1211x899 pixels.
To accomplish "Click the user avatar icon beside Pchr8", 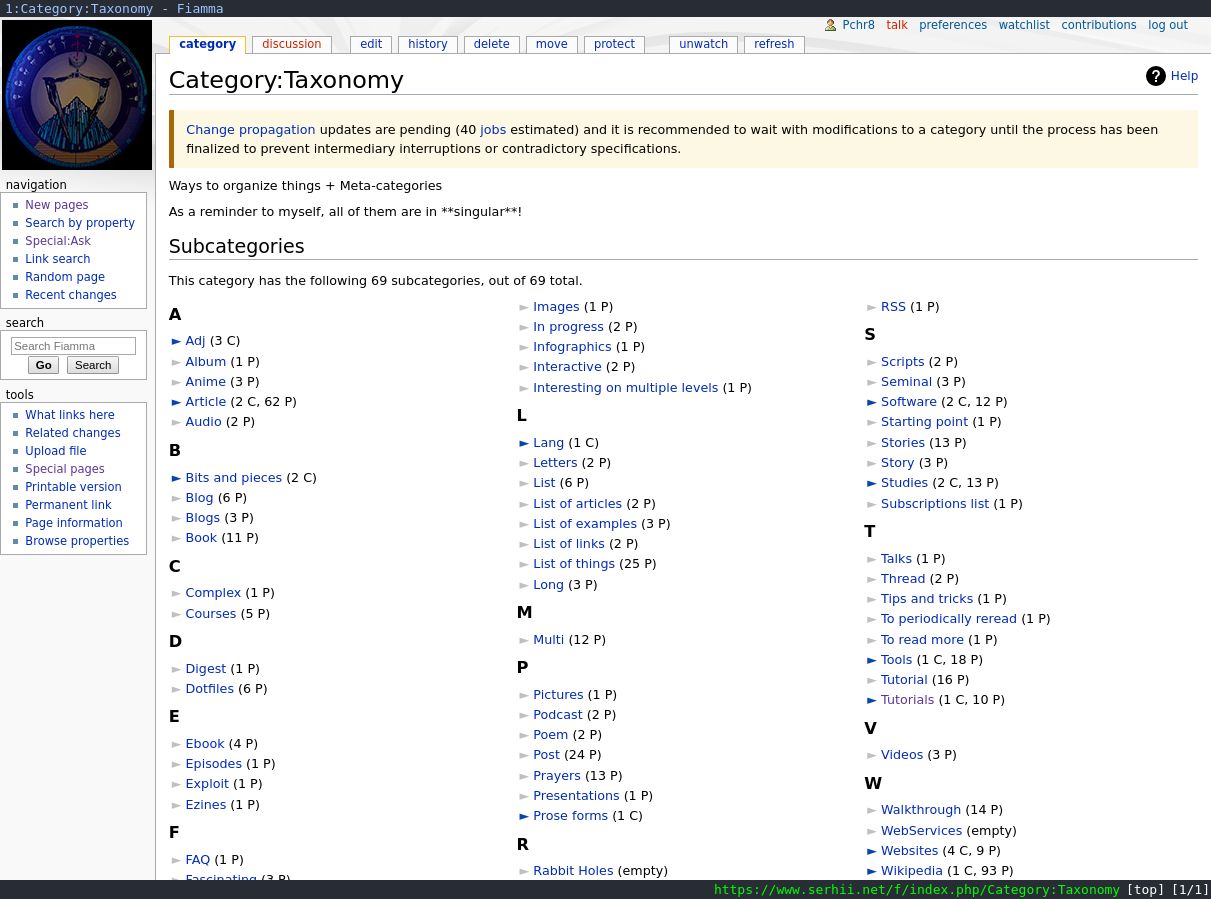I will tap(830, 25).
